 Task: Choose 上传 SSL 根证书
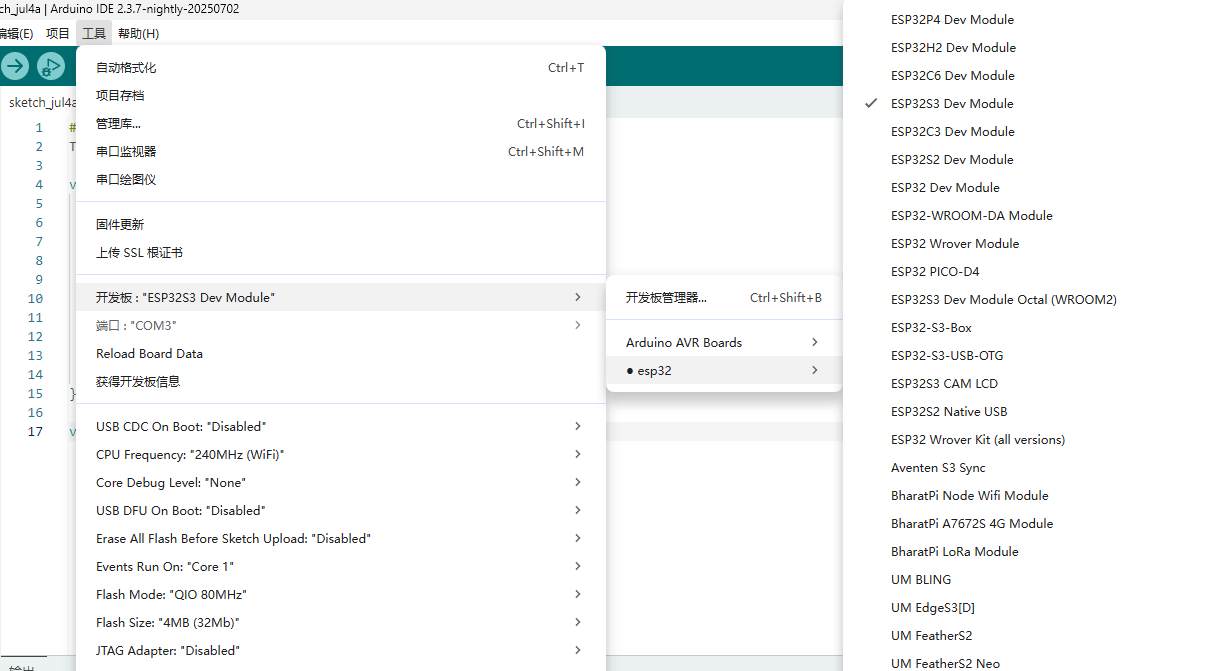[x=341, y=253]
